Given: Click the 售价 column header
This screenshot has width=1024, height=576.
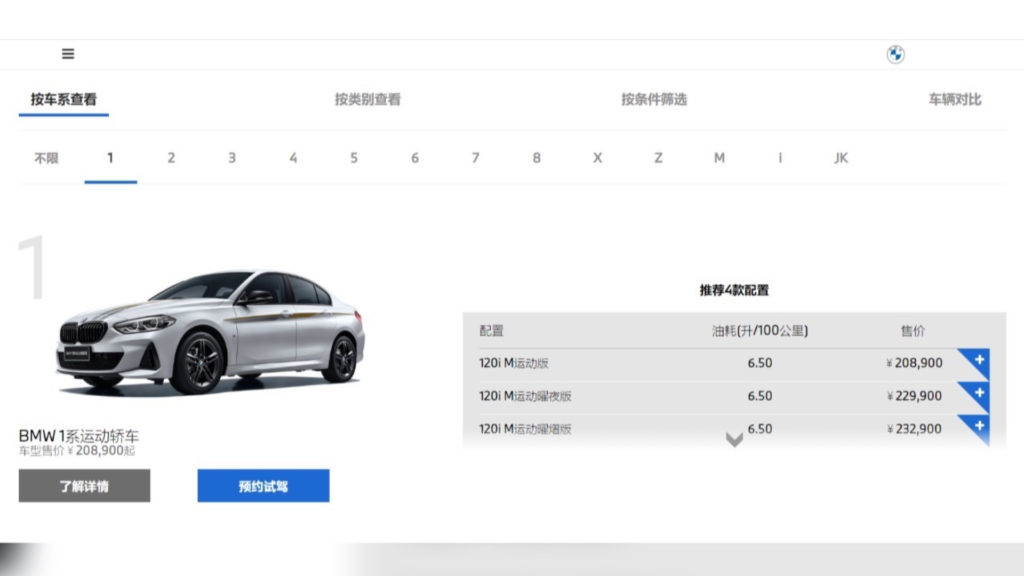Looking at the screenshot, I should coord(913,331).
